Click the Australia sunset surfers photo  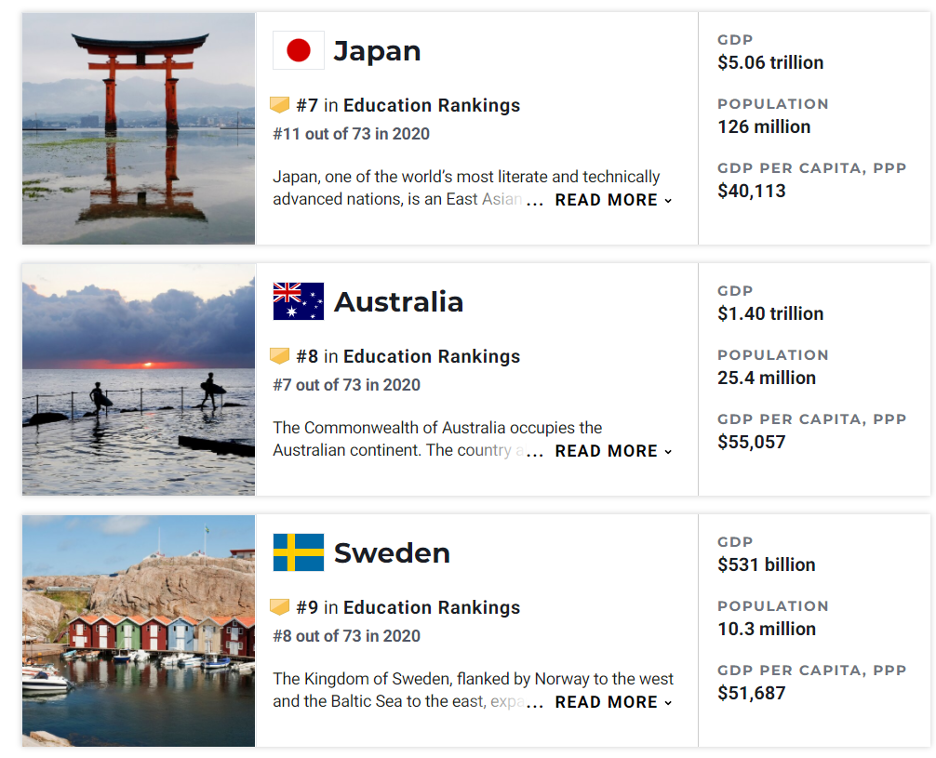[138, 380]
